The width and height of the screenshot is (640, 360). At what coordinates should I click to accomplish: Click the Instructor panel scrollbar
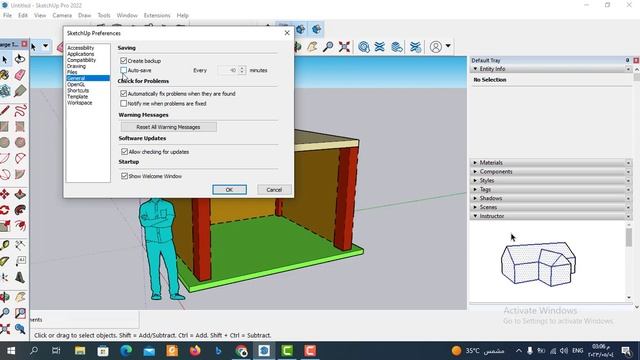[x=629, y=237]
